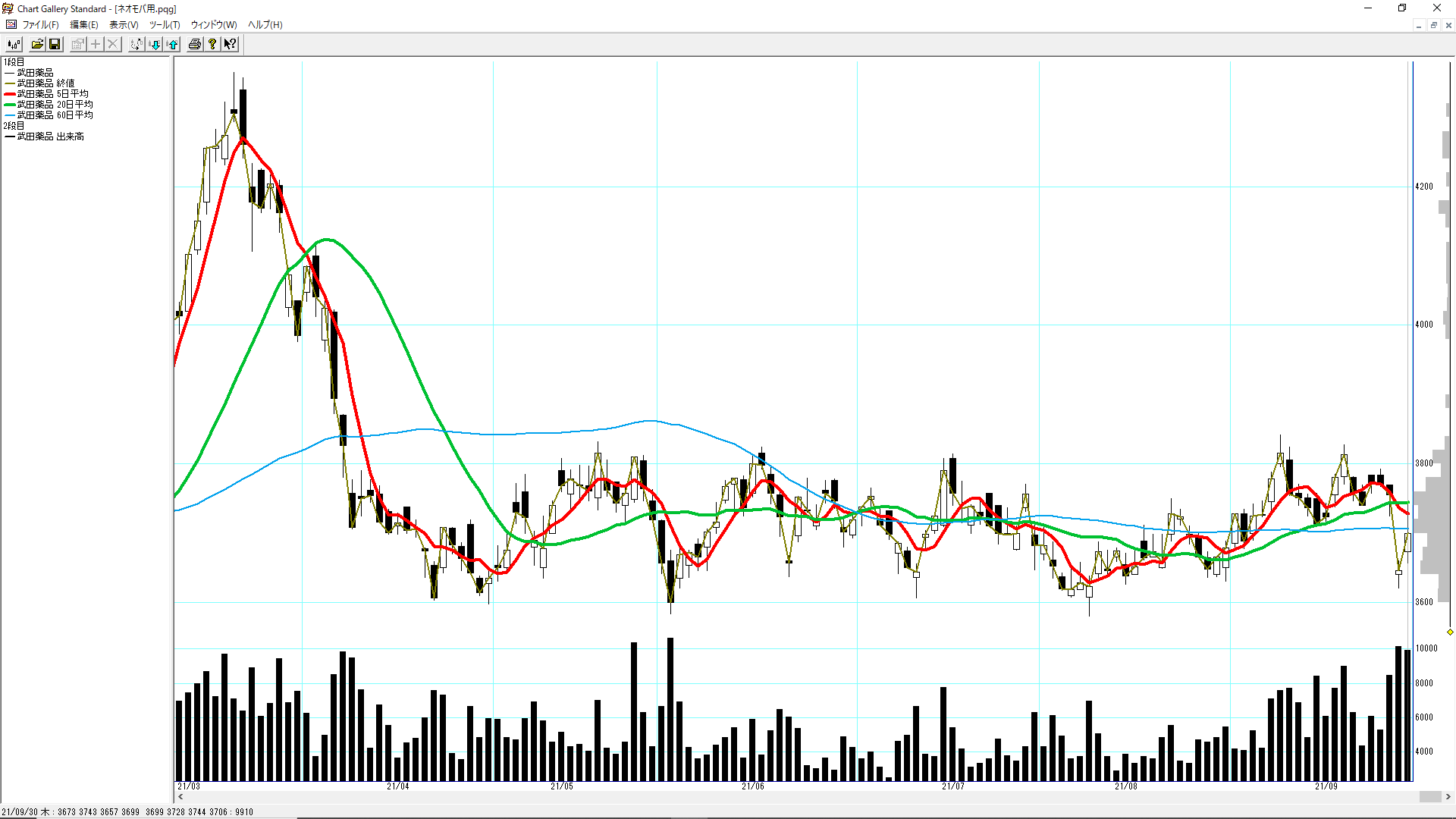
Task: Activate context help pointer icon
Action: (x=231, y=44)
